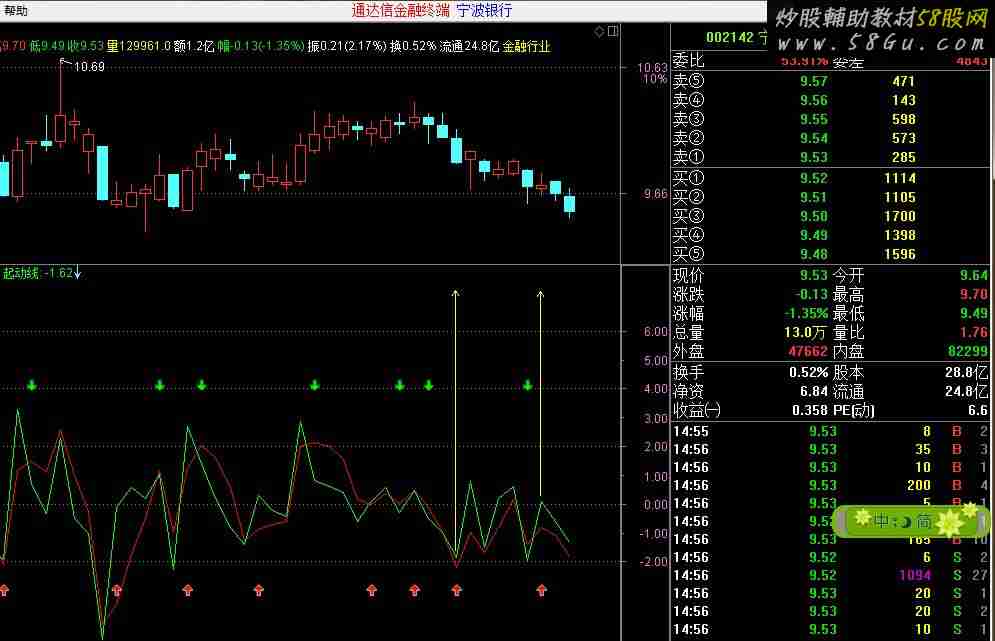Click the 宁波银行 title text
The width and height of the screenshot is (995, 641).
tap(484, 10)
